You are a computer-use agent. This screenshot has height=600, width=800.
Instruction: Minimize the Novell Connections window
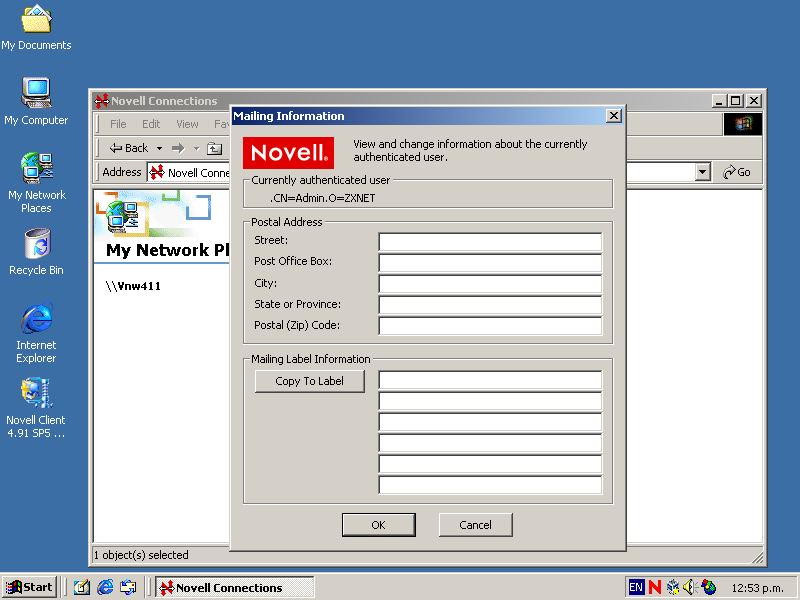tap(718, 101)
